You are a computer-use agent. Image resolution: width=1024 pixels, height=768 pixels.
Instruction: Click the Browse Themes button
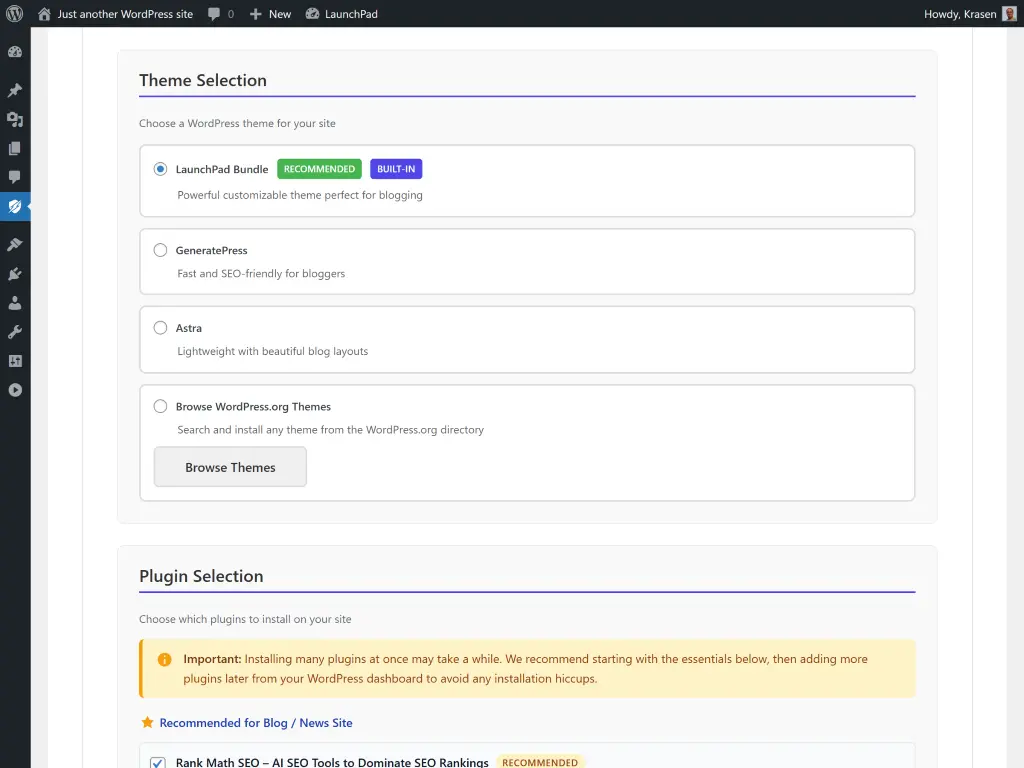[x=229, y=467]
